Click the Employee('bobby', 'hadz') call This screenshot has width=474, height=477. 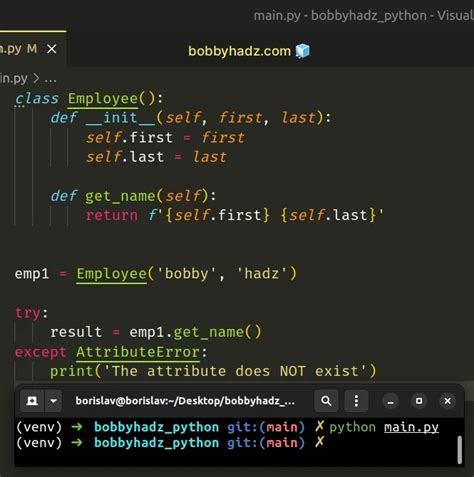[x=186, y=274]
